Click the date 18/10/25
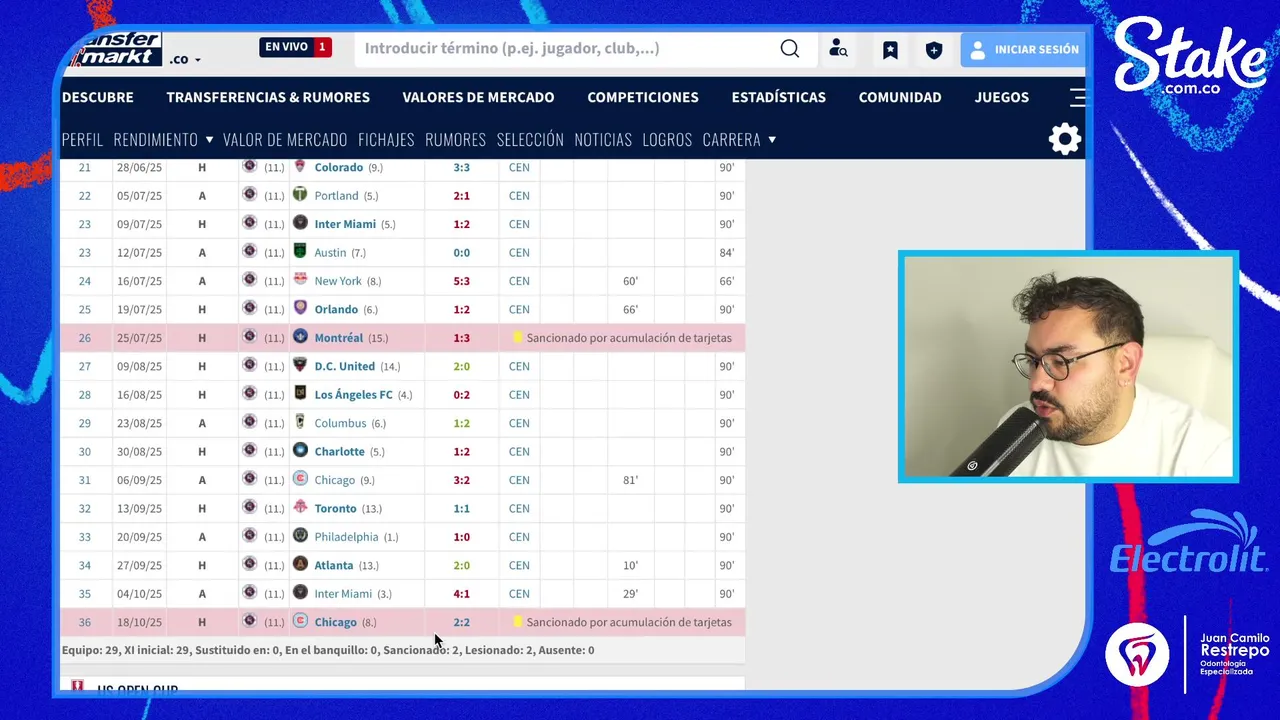The height and width of the screenshot is (720, 1280). 139,622
